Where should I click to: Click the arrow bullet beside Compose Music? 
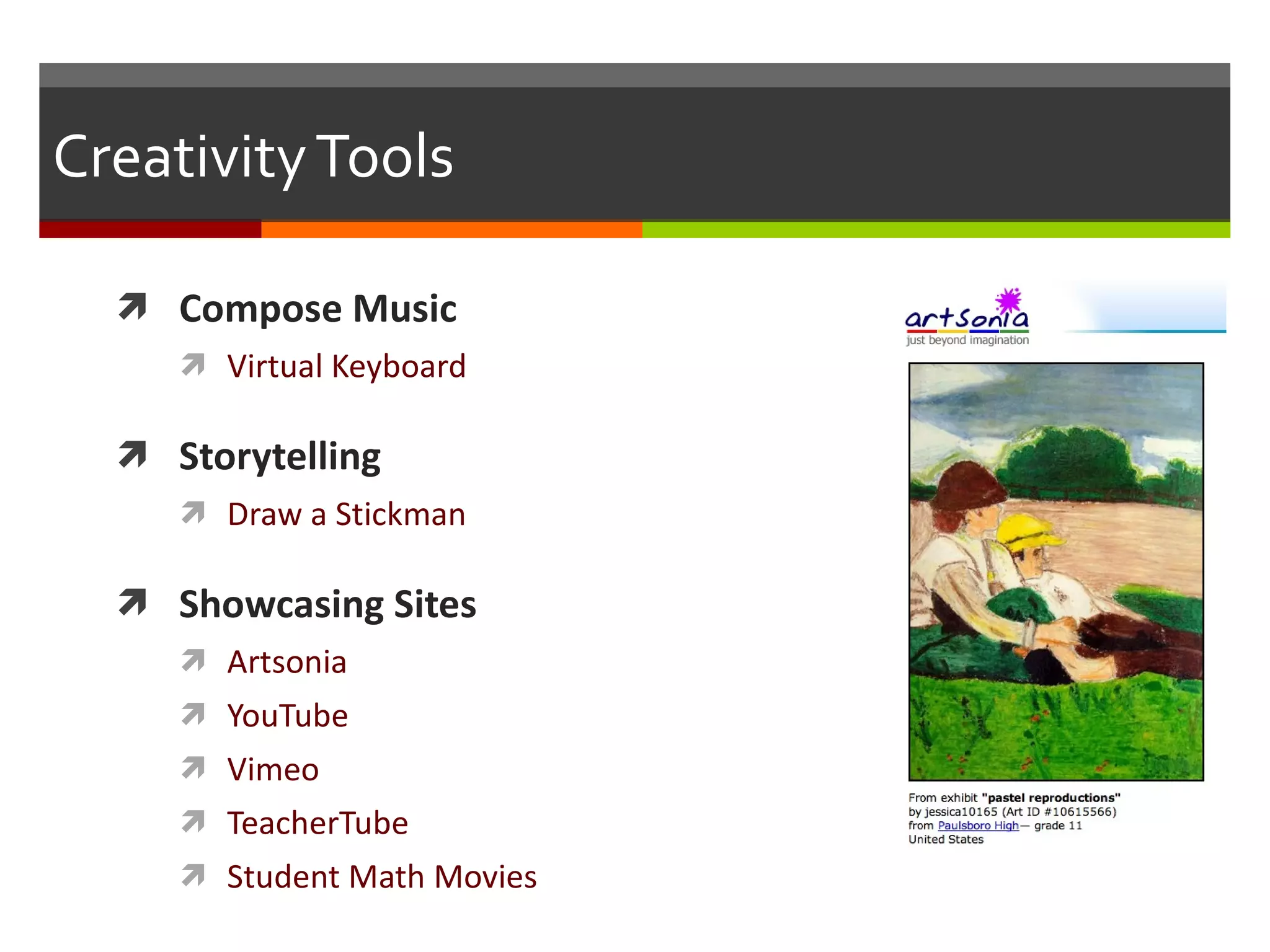coord(132,307)
